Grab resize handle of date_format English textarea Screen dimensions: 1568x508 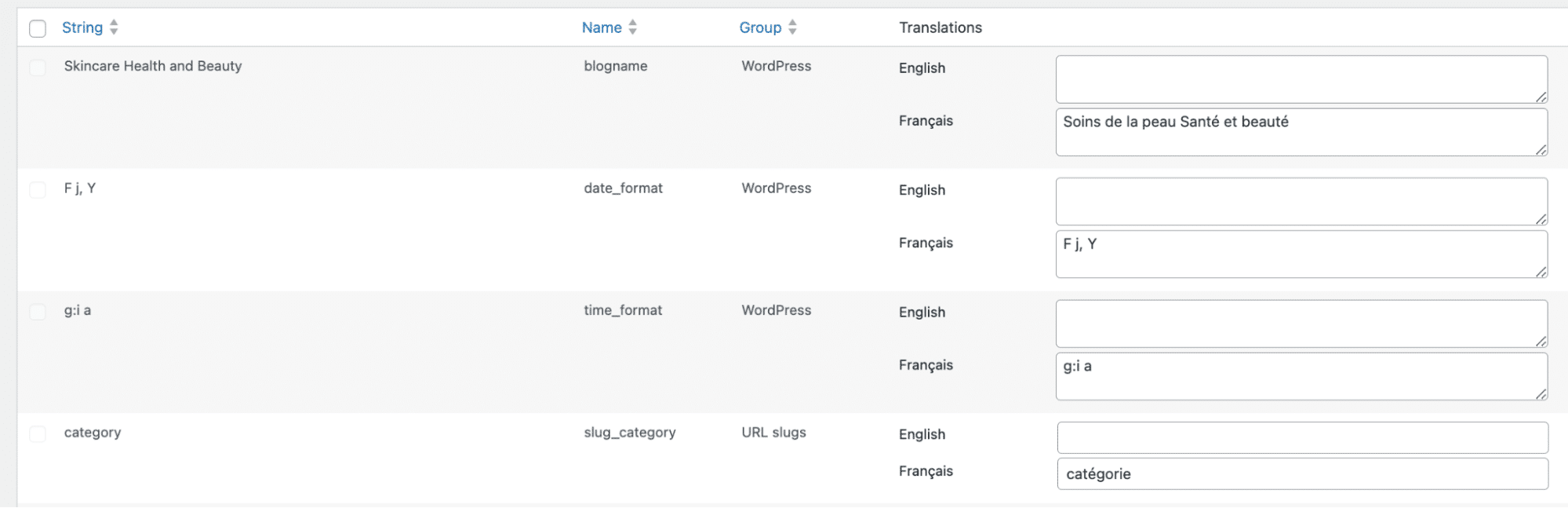(x=1541, y=220)
